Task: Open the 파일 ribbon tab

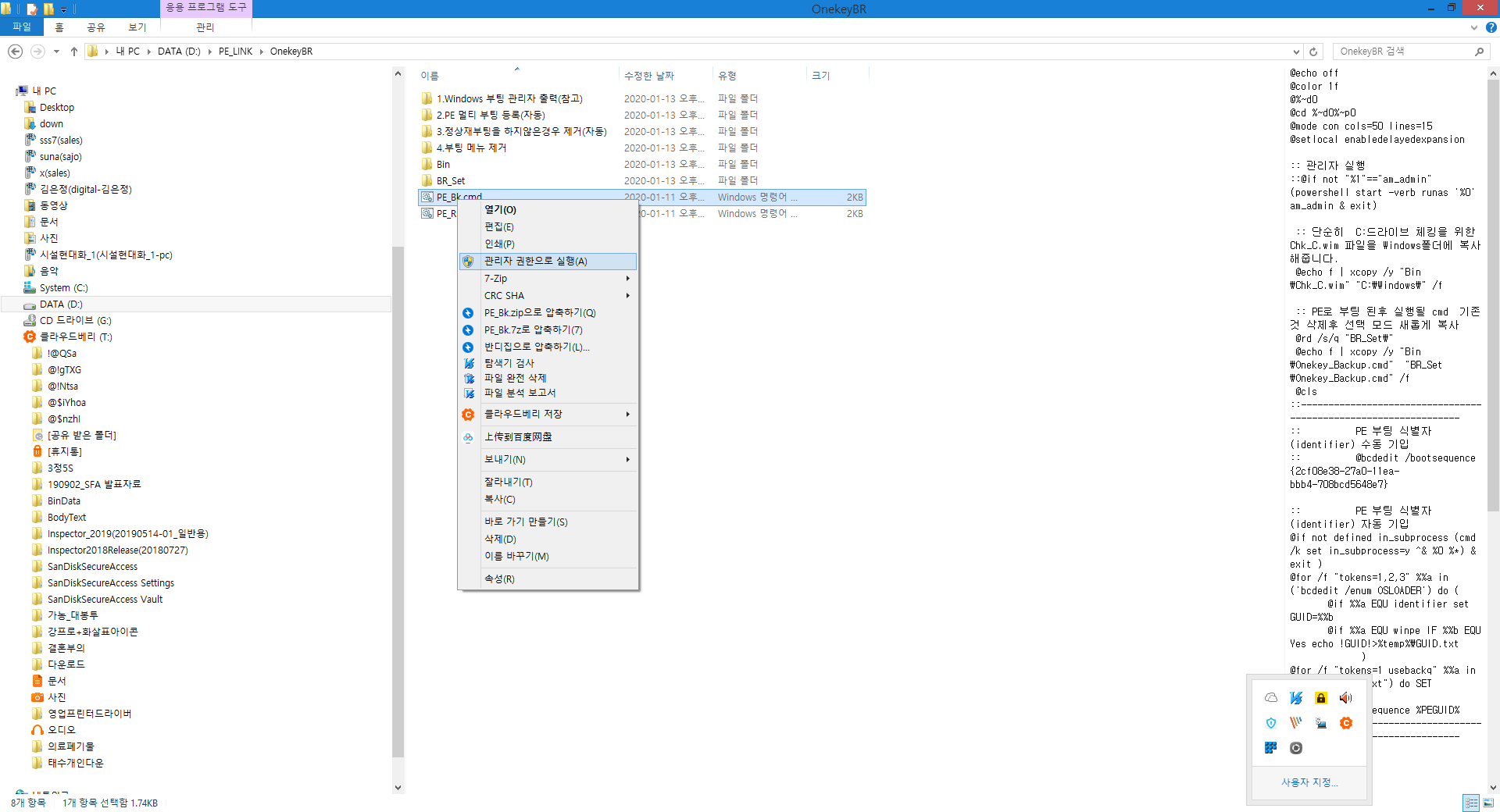Action: [x=22, y=27]
